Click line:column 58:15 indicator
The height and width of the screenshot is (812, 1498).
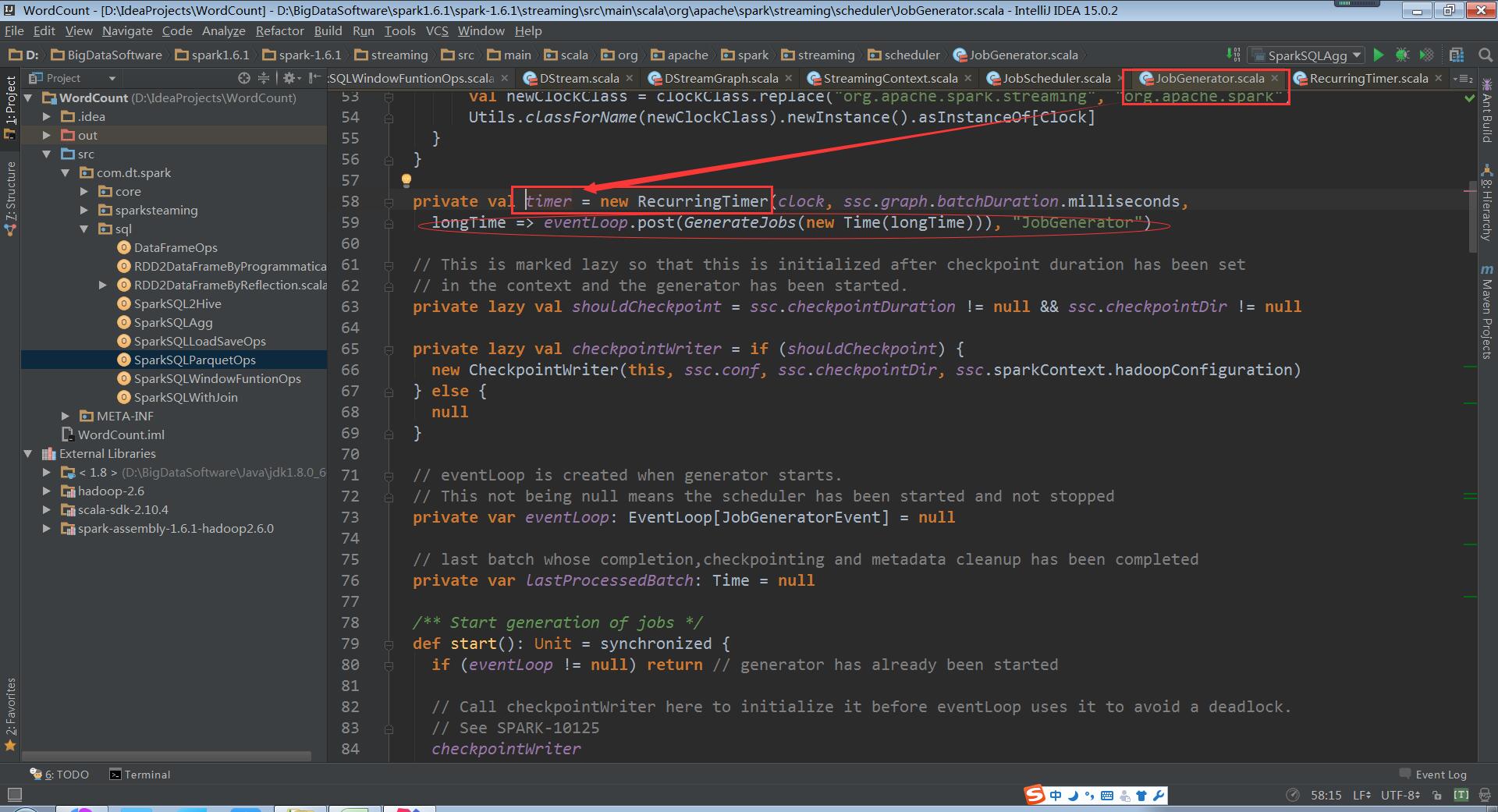coord(1326,795)
